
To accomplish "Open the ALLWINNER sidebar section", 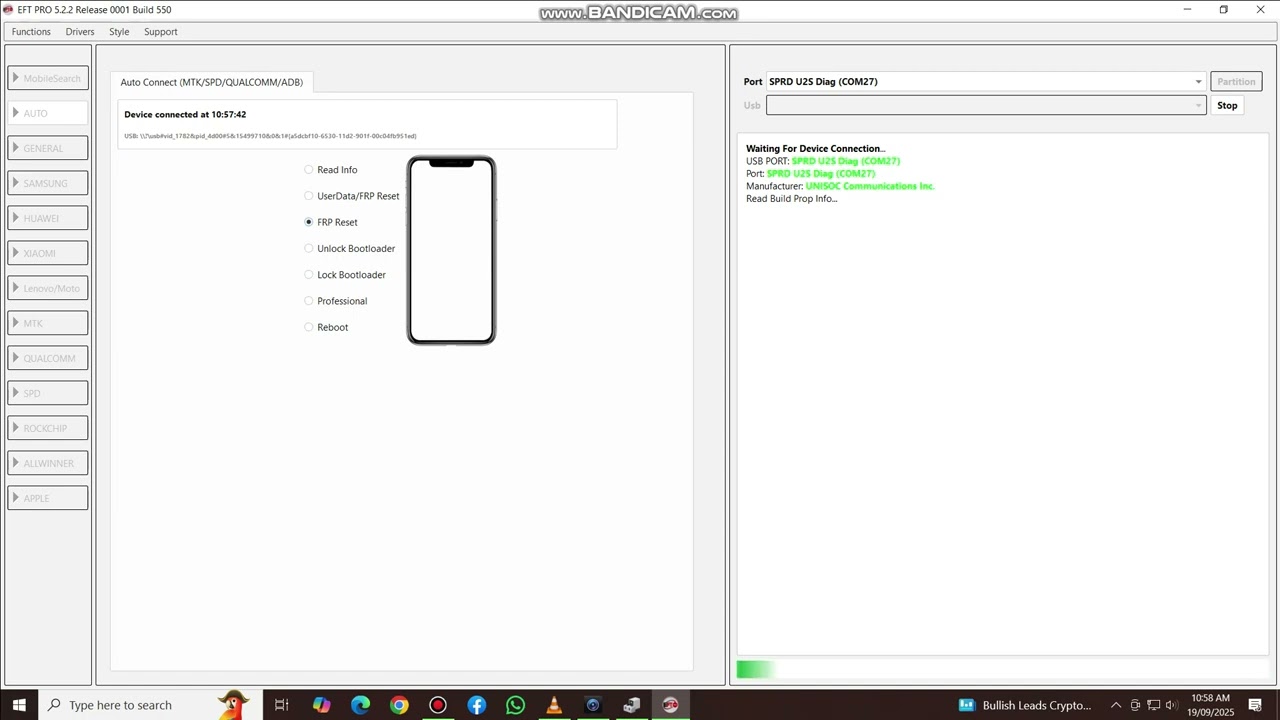I will pyautogui.click(x=48, y=463).
